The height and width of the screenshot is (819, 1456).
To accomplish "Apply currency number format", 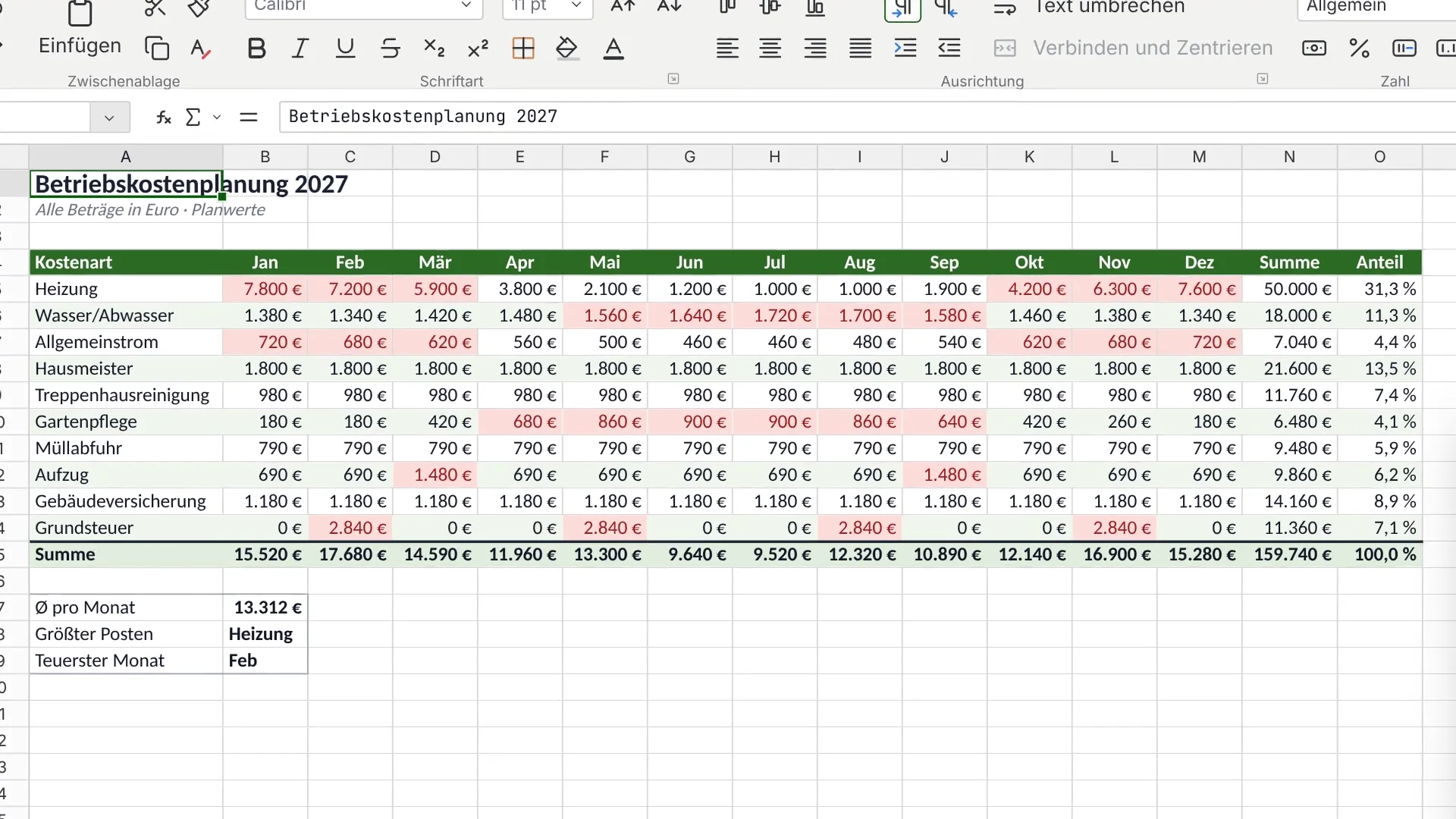I will click(1314, 49).
